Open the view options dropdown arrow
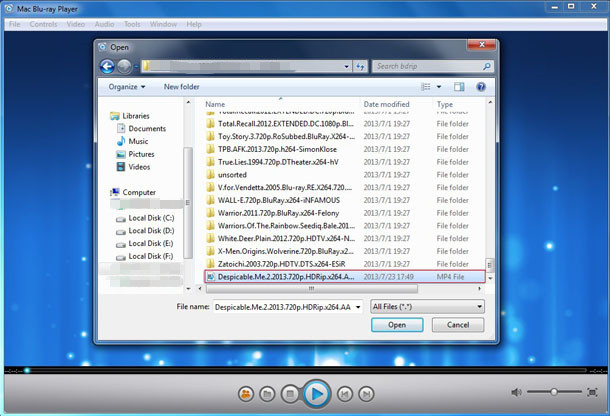 (x=439, y=87)
